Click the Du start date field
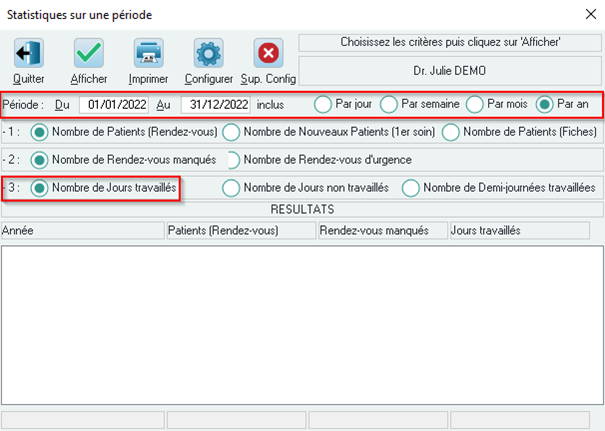This screenshot has height=431, width=605. click(114, 105)
